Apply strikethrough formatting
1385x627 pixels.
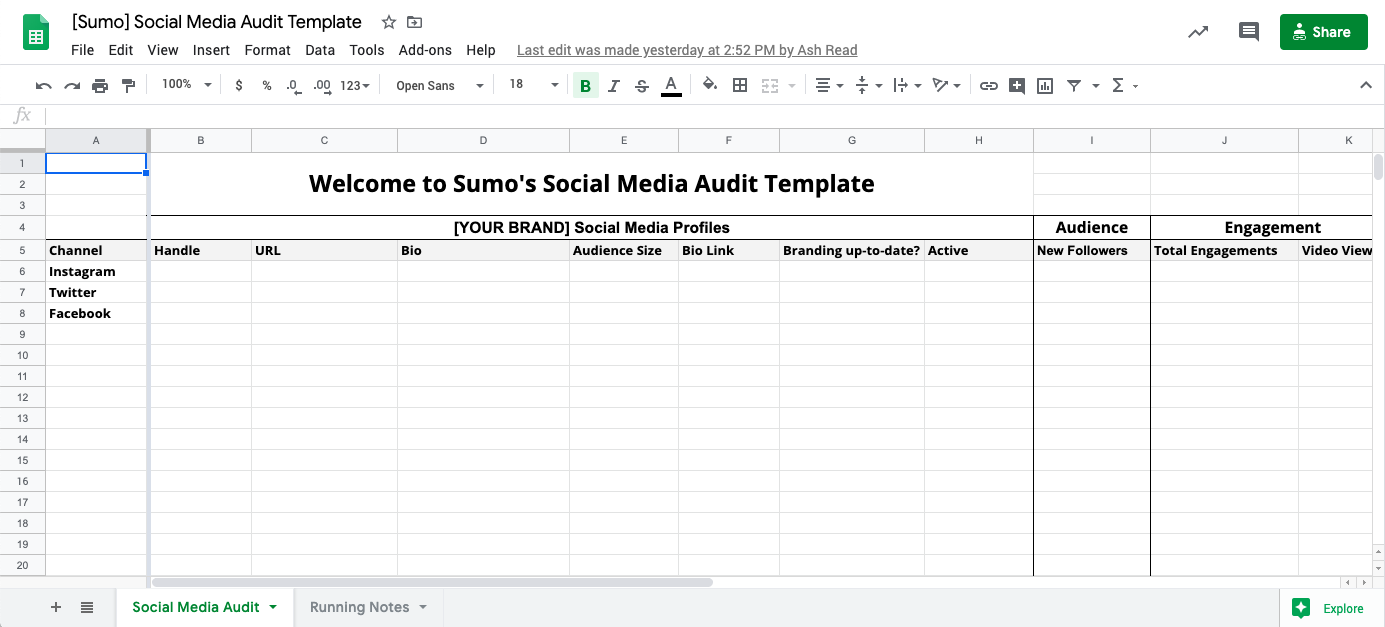(642, 86)
